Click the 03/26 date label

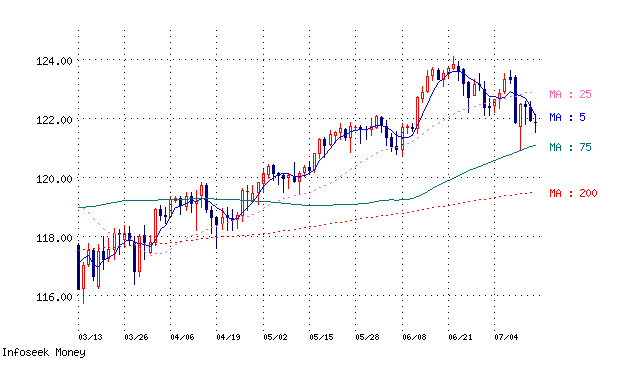[x=136, y=337]
